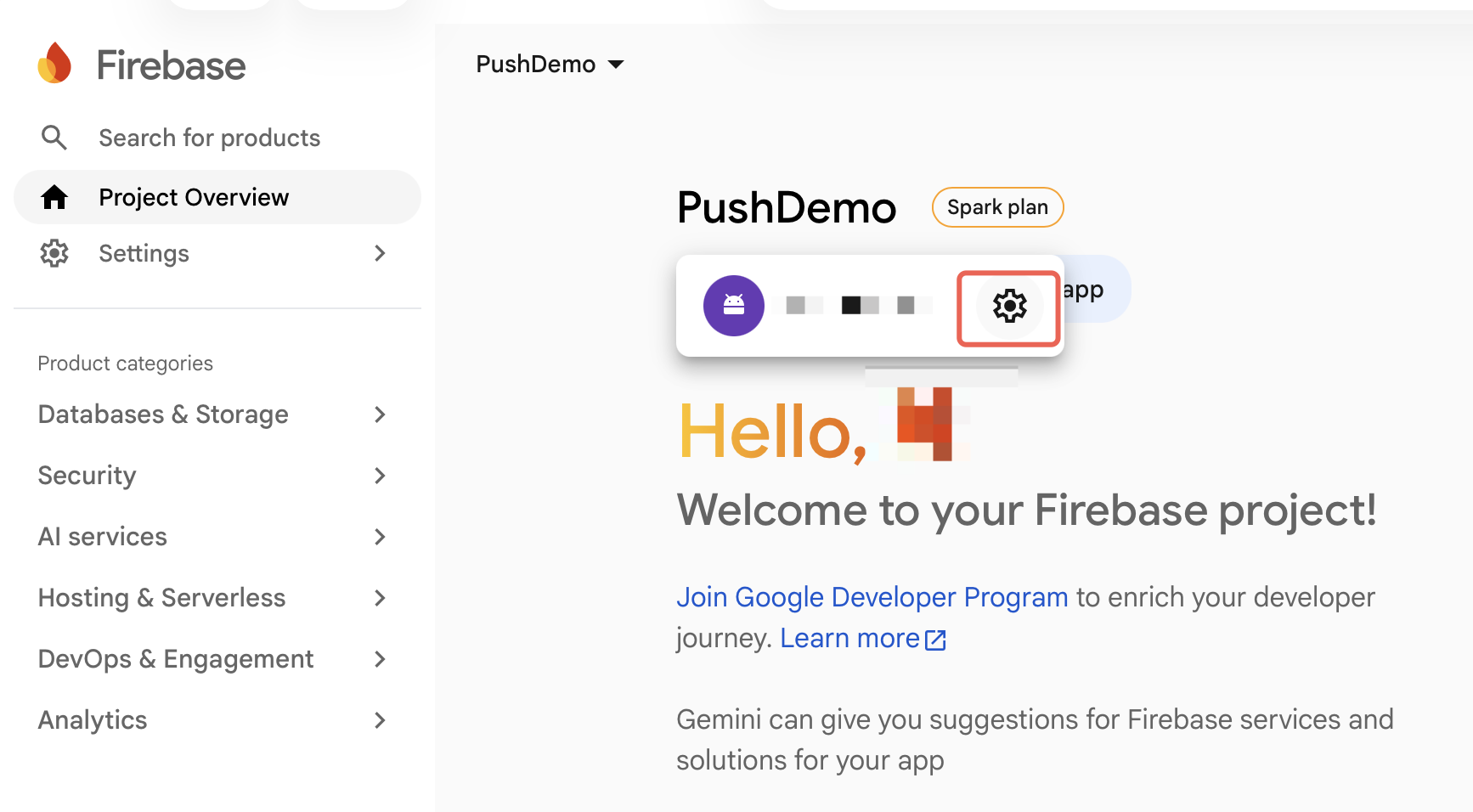1473x812 pixels.
Task: Select Project Overview in sidebar
Action: [x=217, y=197]
